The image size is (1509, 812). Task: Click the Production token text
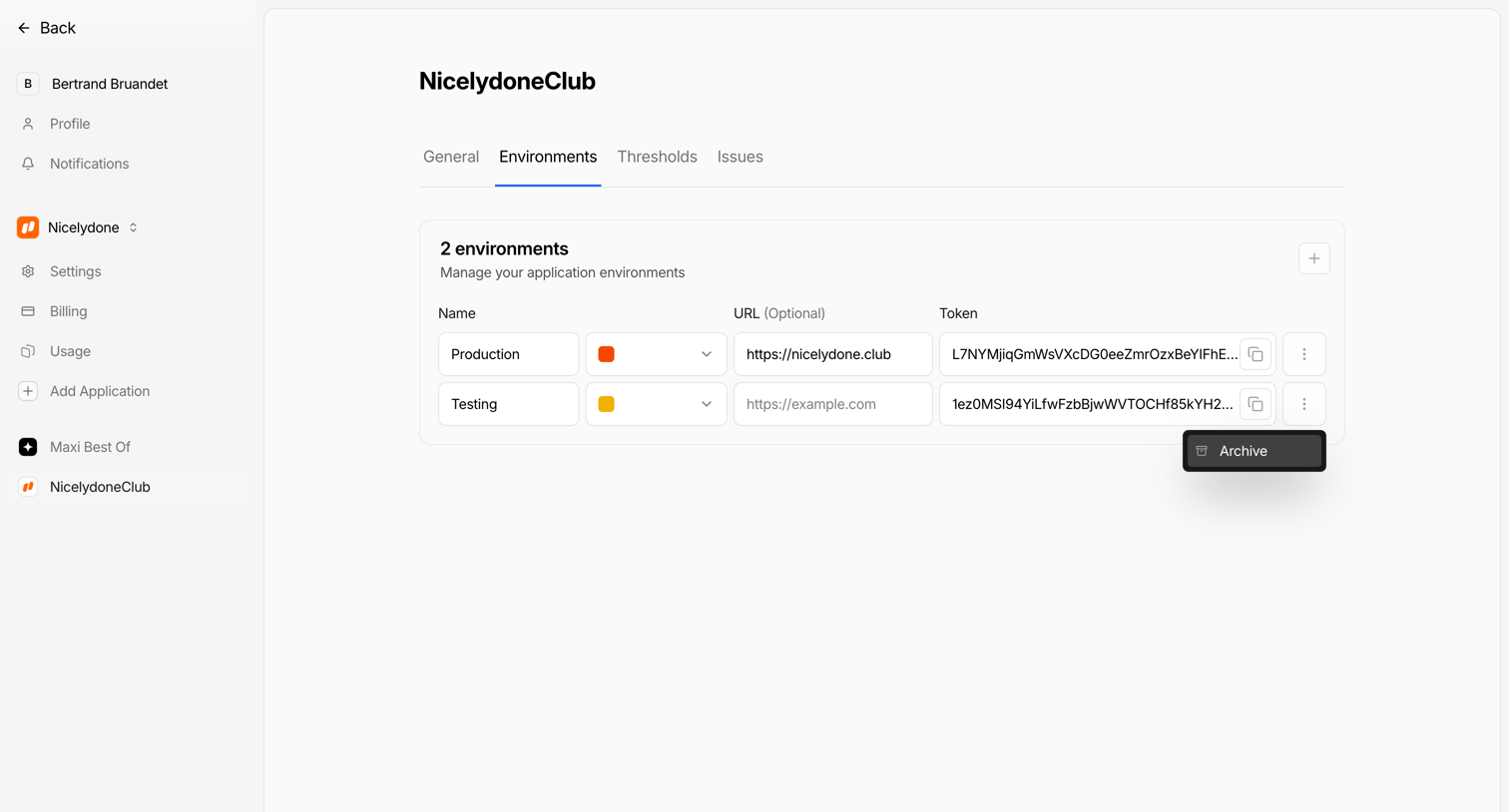click(x=1094, y=354)
